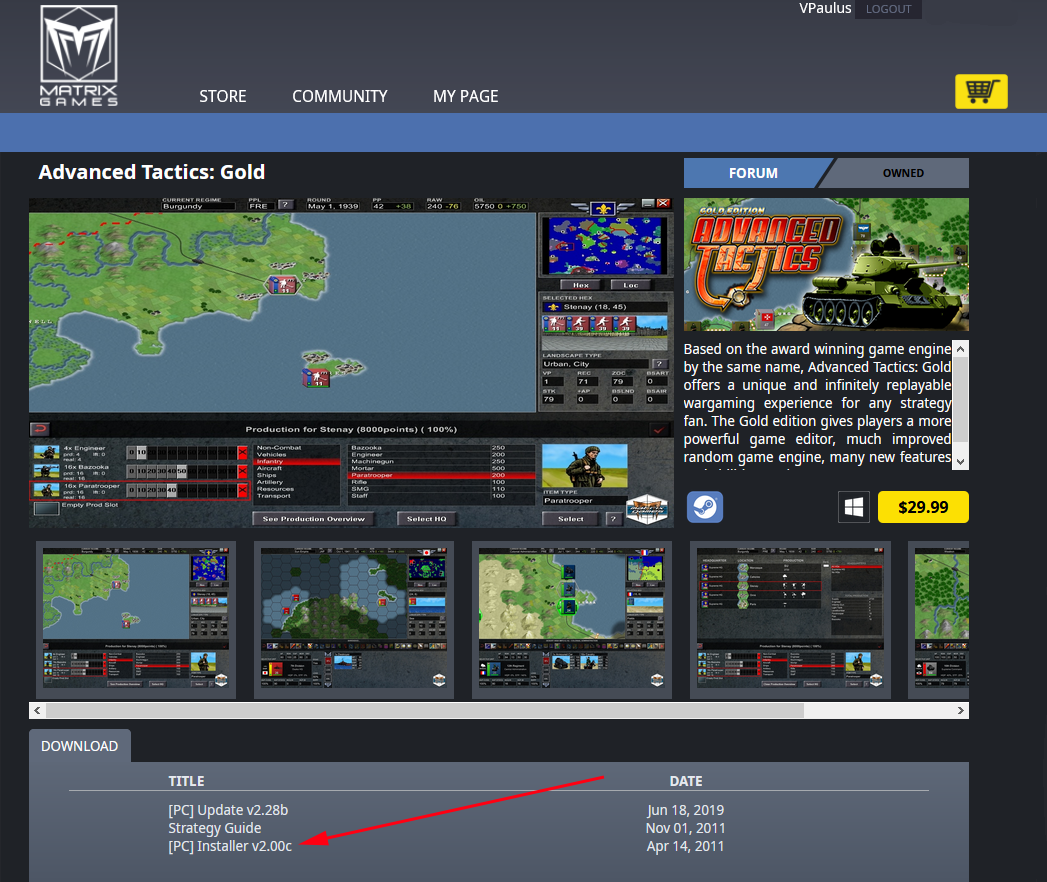Open the STORE menu
The height and width of the screenshot is (882, 1047).
point(222,96)
